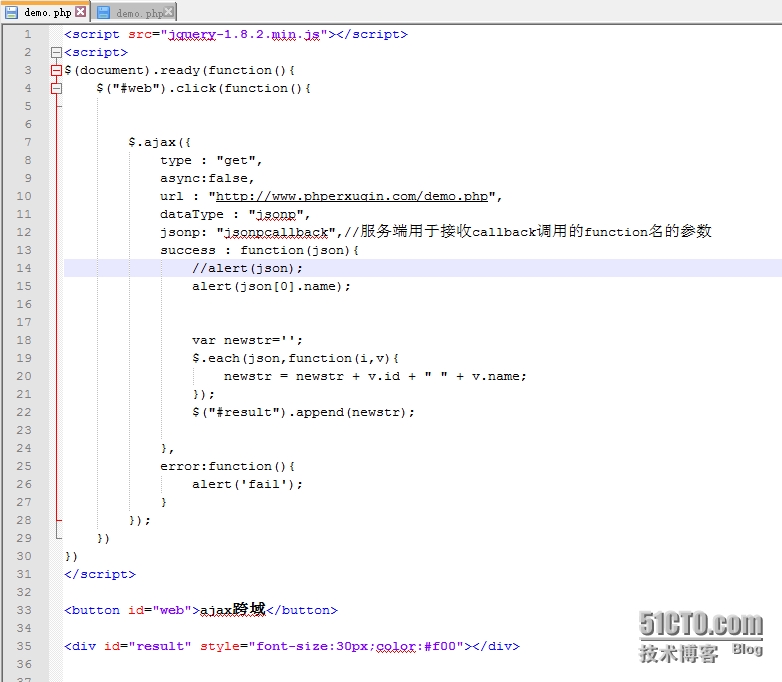
Task: Click the div id="result" line
Action: (x=292, y=646)
